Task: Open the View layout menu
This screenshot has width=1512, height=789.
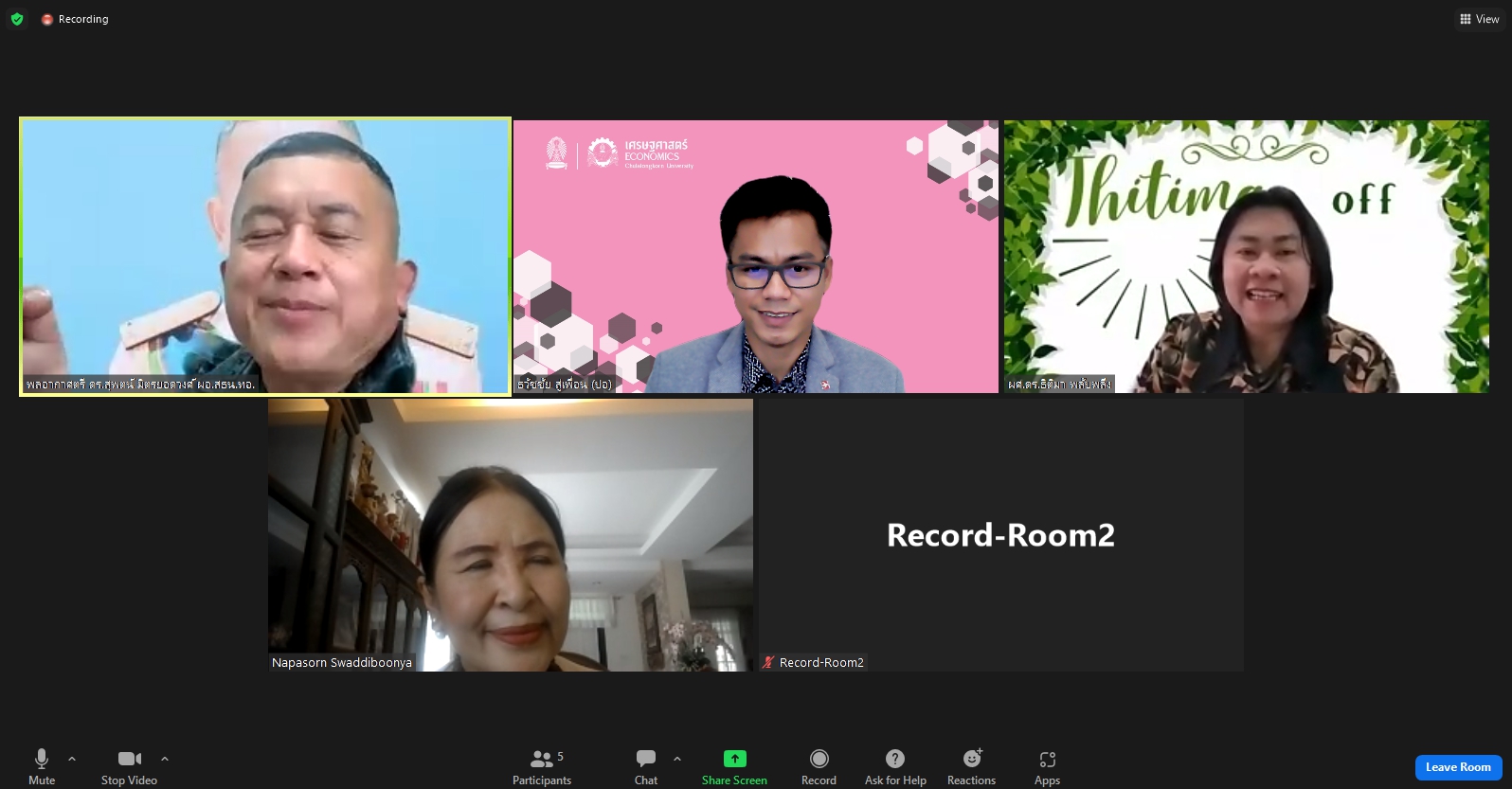Action: coord(1479,19)
